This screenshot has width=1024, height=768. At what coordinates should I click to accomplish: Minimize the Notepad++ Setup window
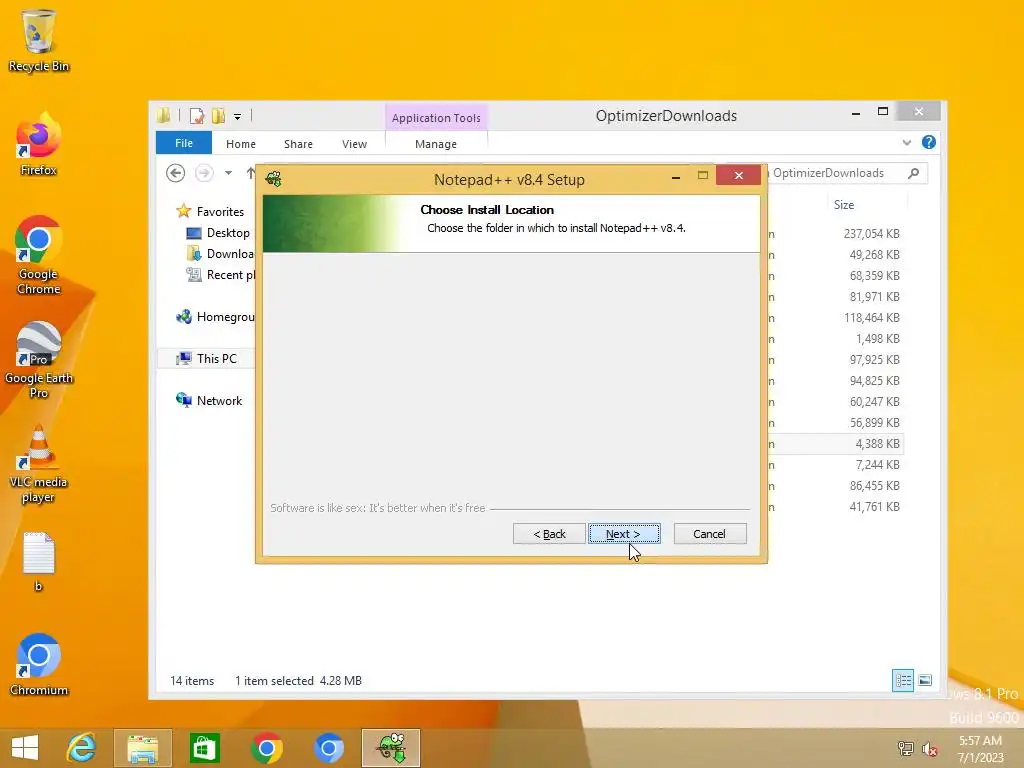point(676,176)
